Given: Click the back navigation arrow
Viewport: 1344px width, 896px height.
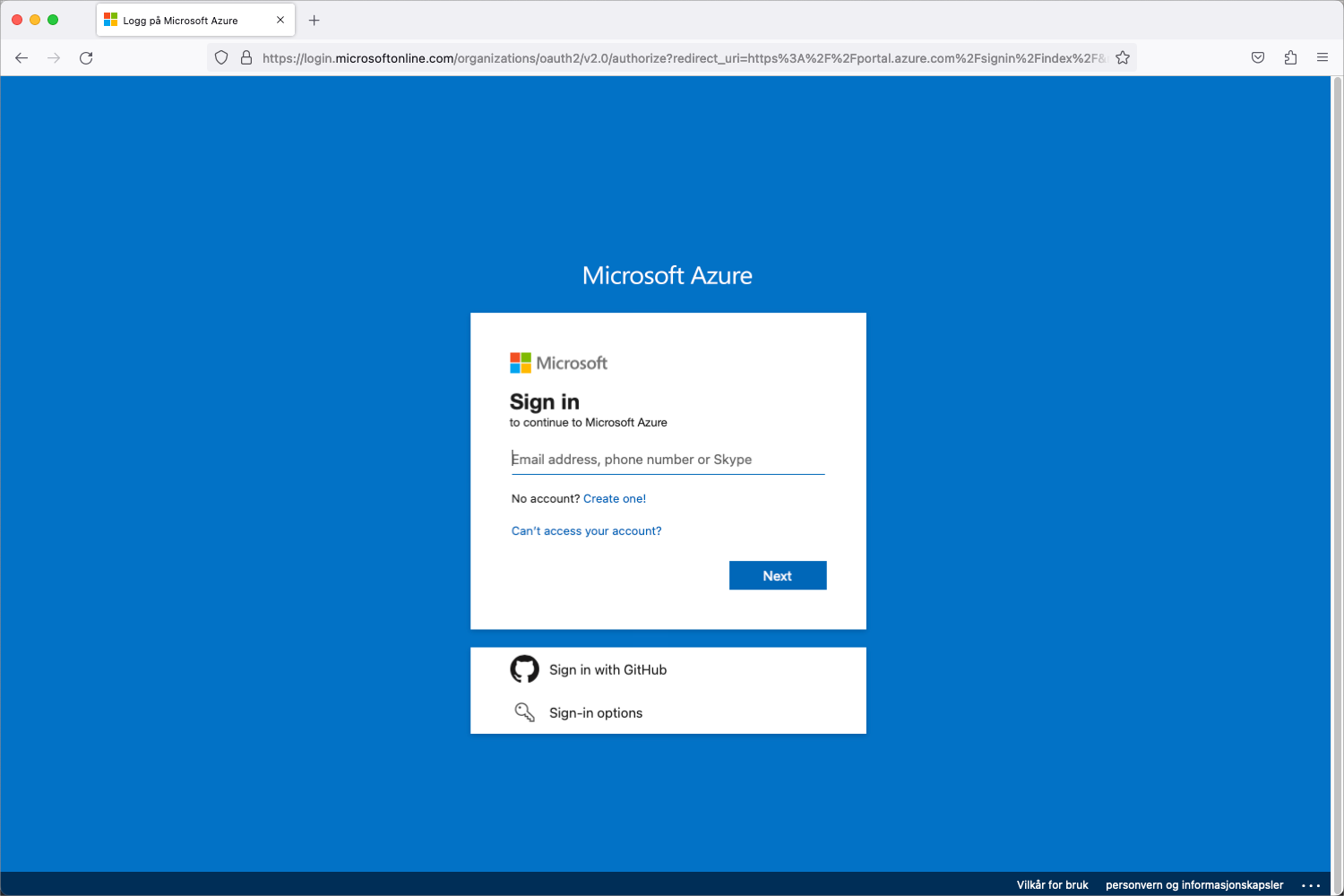Looking at the screenshot, I should [x=22, y=56].
